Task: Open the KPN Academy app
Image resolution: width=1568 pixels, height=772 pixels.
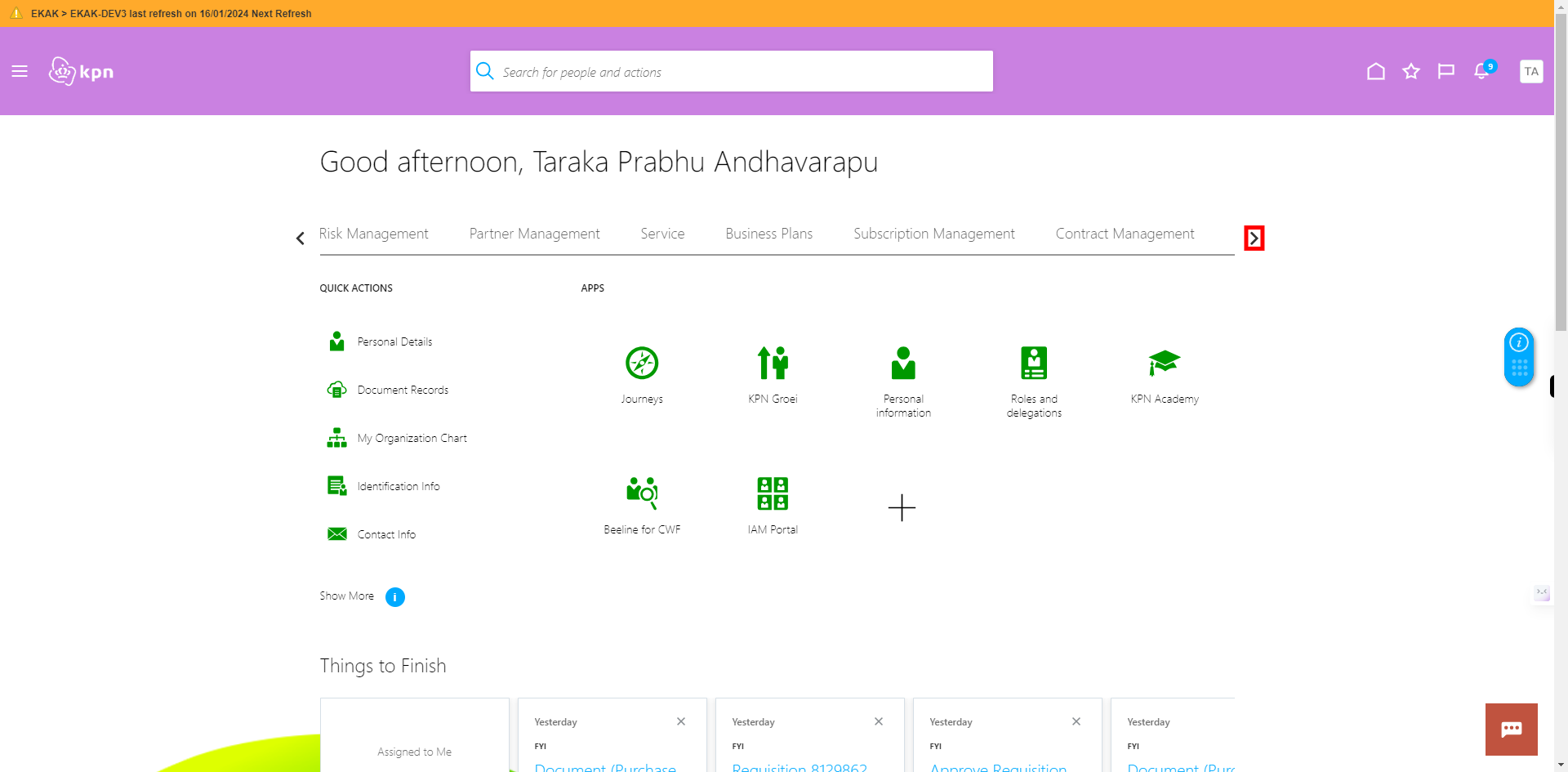Action: coord(1165,375)
